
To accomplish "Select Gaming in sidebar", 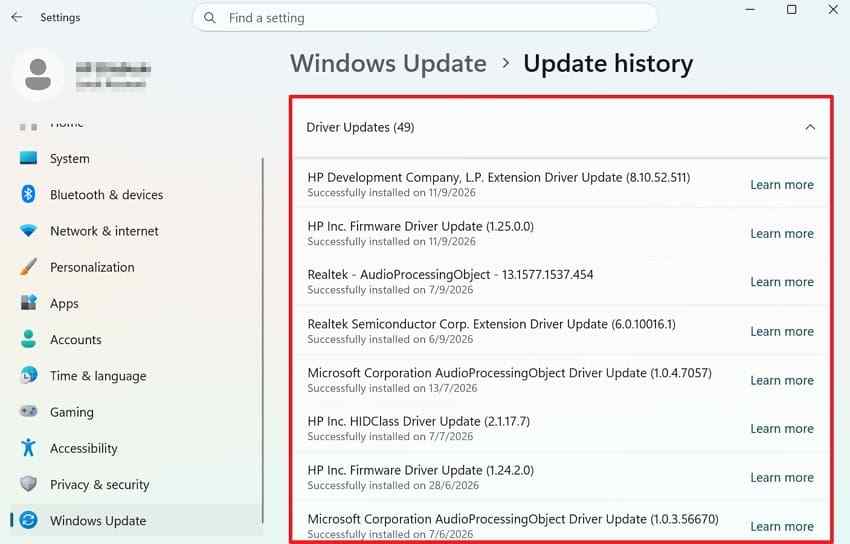I will 137,412.
